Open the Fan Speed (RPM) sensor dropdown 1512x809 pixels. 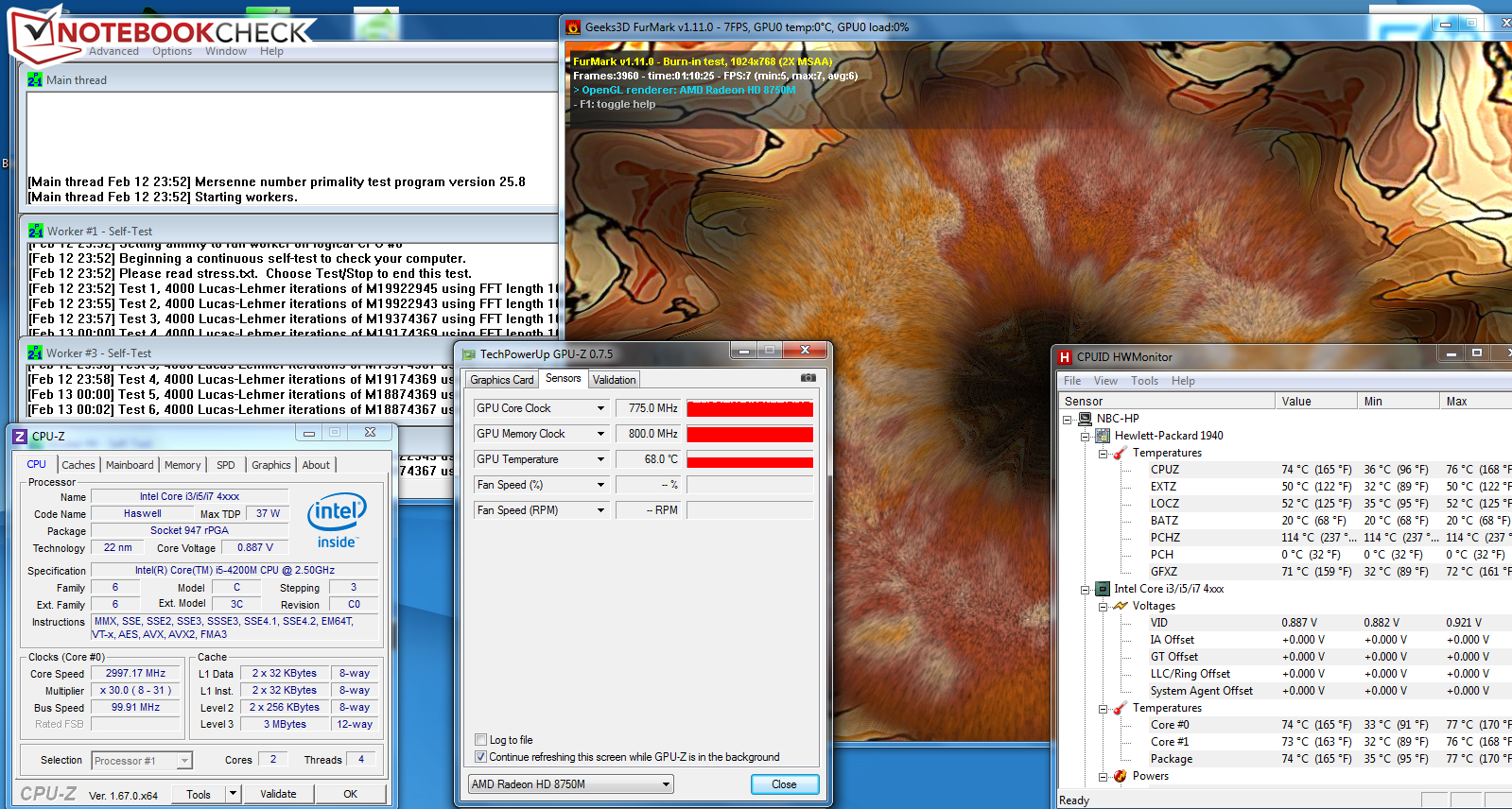600,510
